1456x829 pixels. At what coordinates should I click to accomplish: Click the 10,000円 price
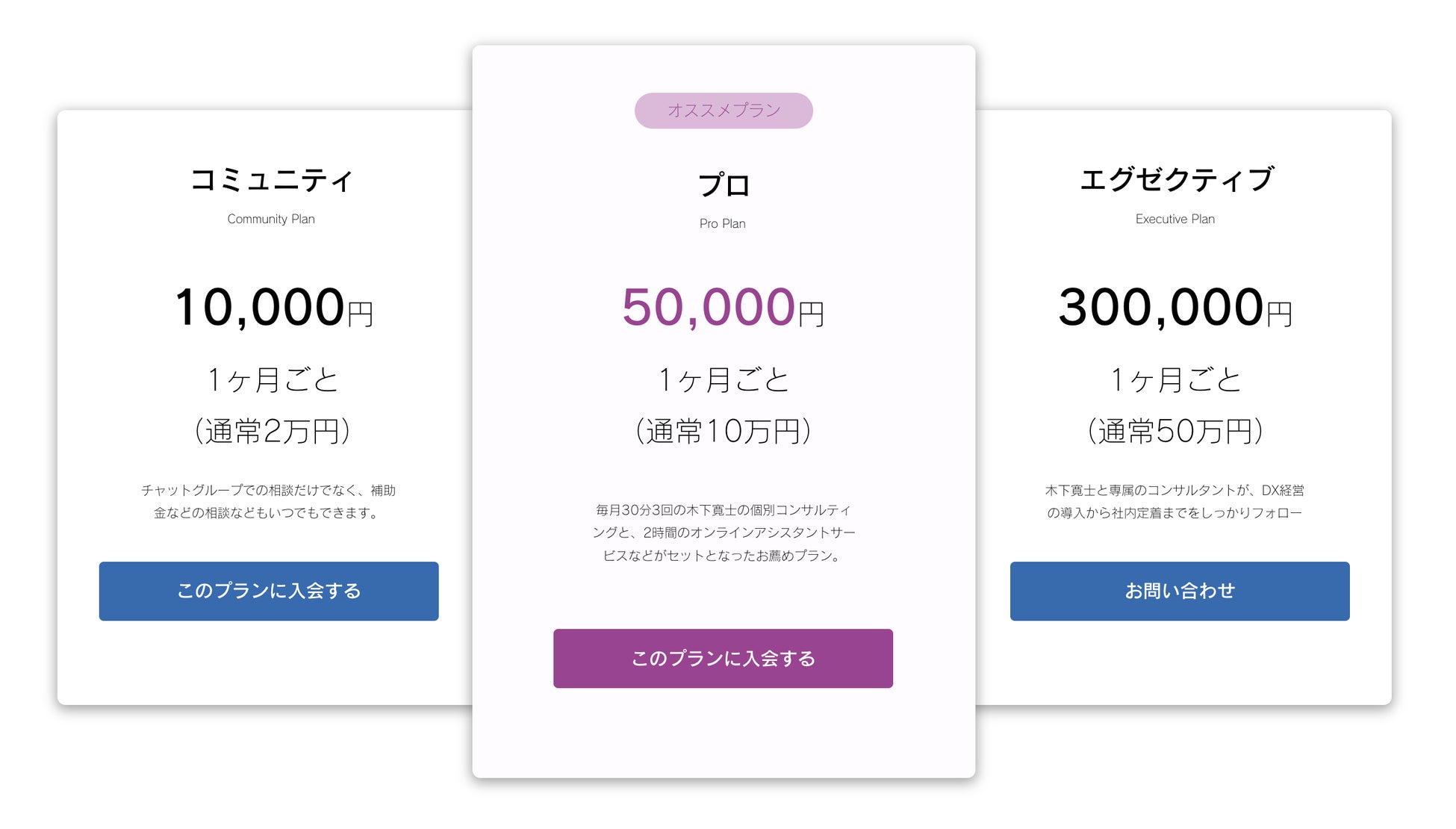[x=273, y=308]
